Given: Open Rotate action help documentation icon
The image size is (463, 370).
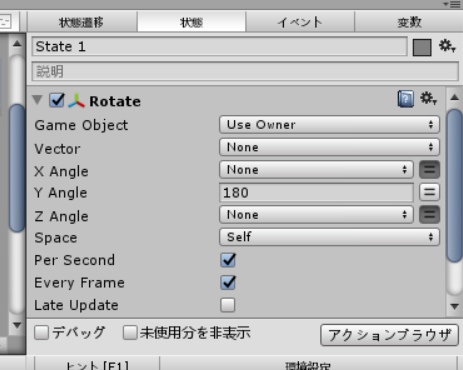Looking at the screenshot, I should pos(406,99).
